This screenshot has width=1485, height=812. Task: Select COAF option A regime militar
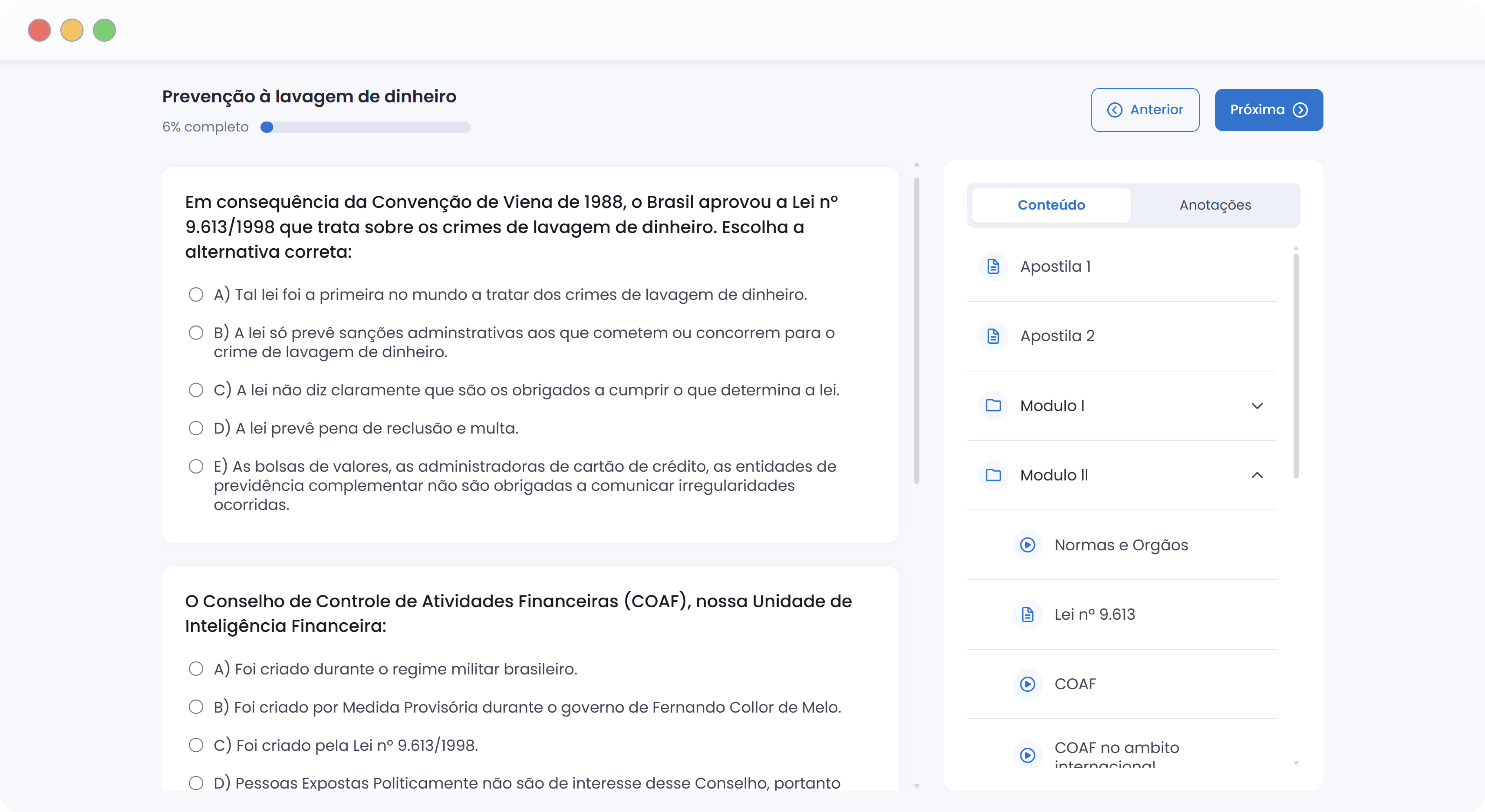coord(196,668)
